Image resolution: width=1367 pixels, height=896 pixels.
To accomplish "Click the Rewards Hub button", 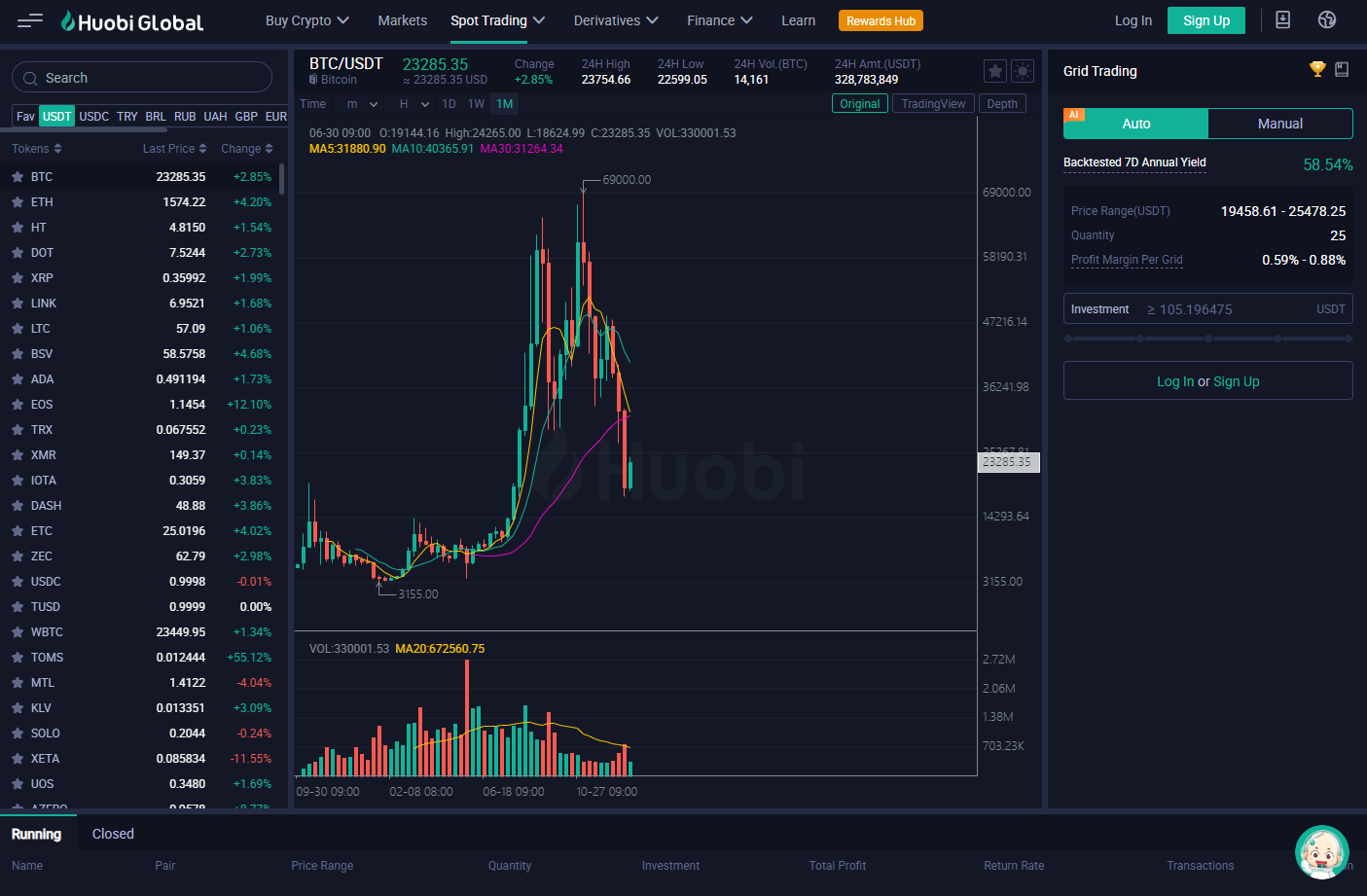I will coord(881,20).
